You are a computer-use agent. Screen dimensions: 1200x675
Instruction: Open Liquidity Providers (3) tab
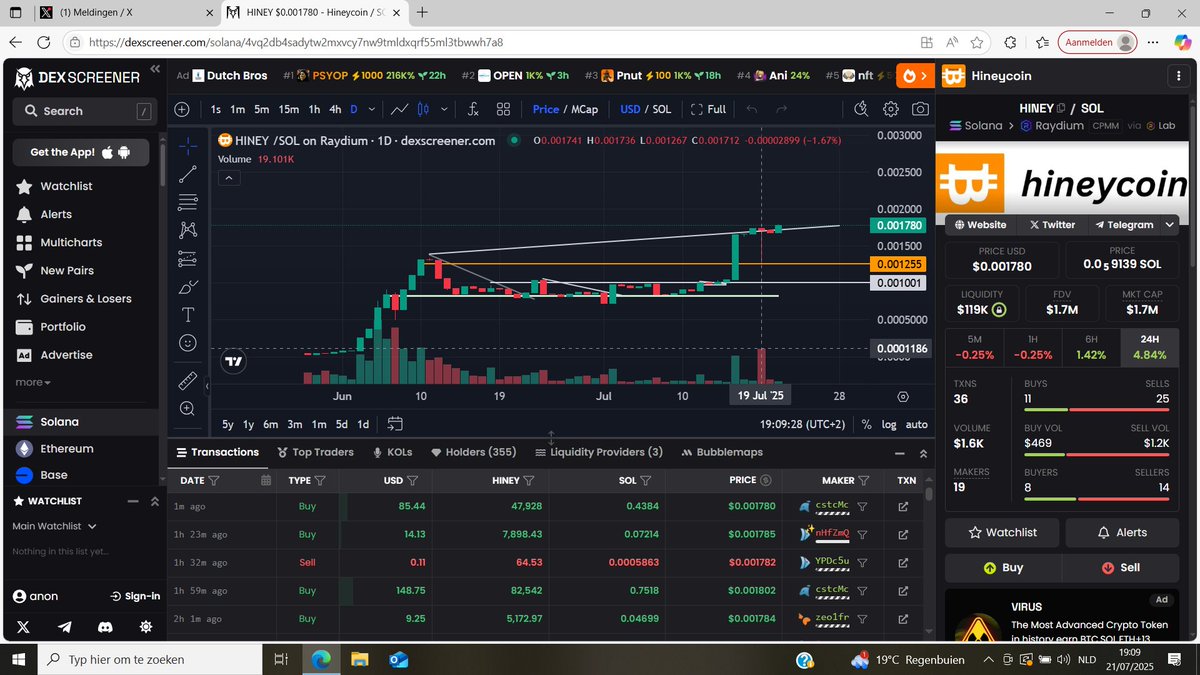[599, 452]
